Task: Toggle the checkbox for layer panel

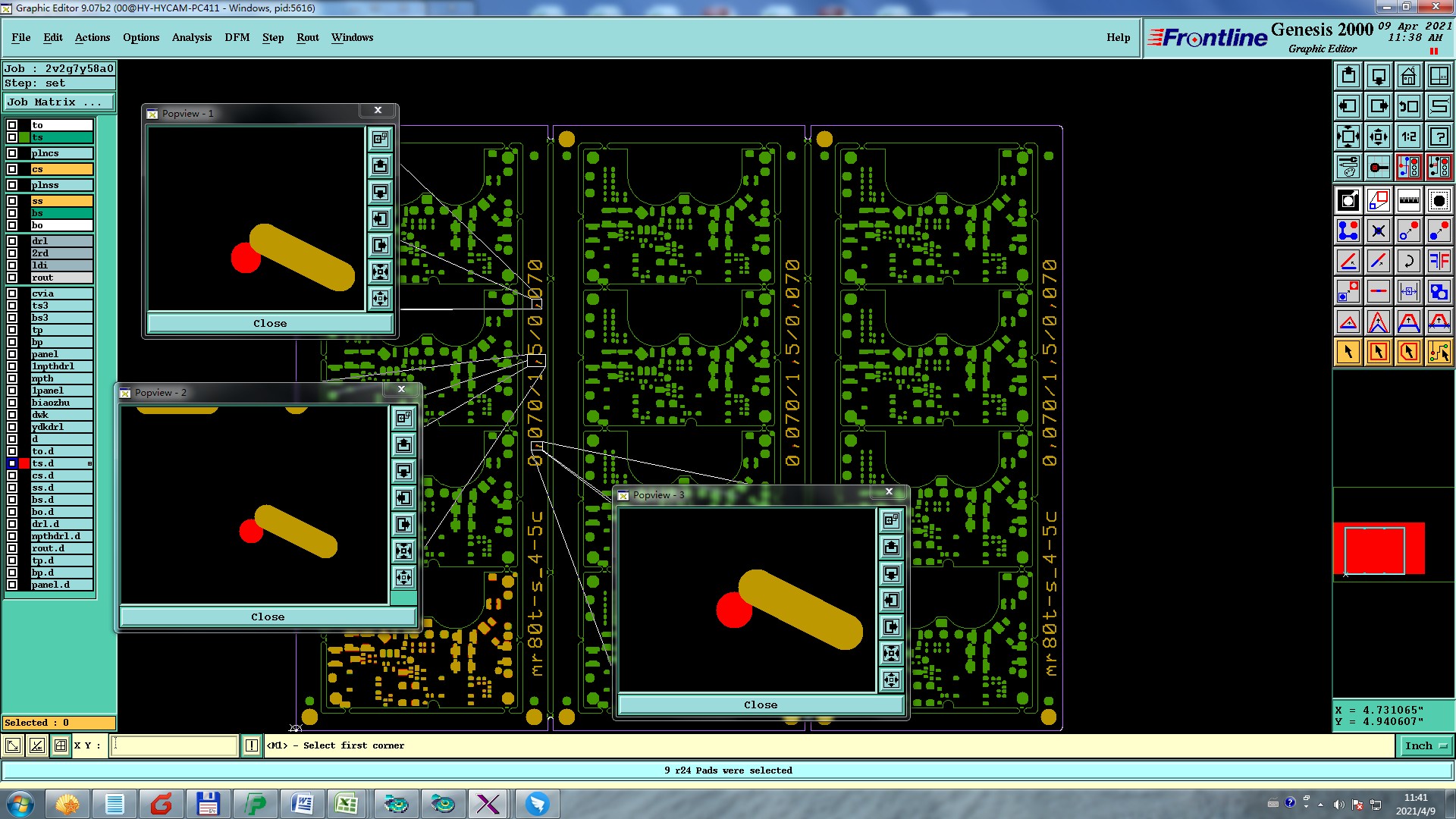Action: coord(12,354)
